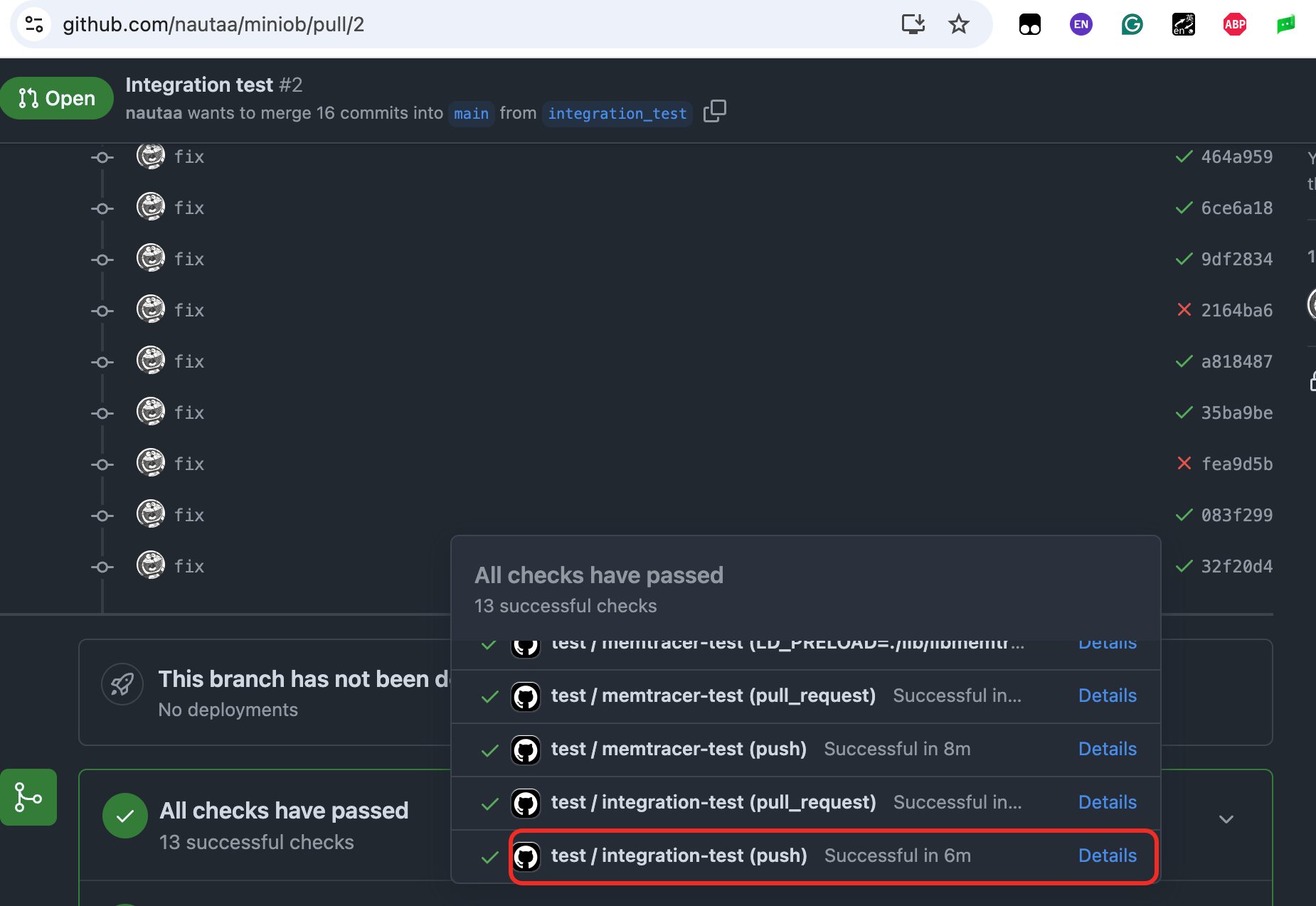Open Details for memtracer-test (pull_request)

(1107, 696)
